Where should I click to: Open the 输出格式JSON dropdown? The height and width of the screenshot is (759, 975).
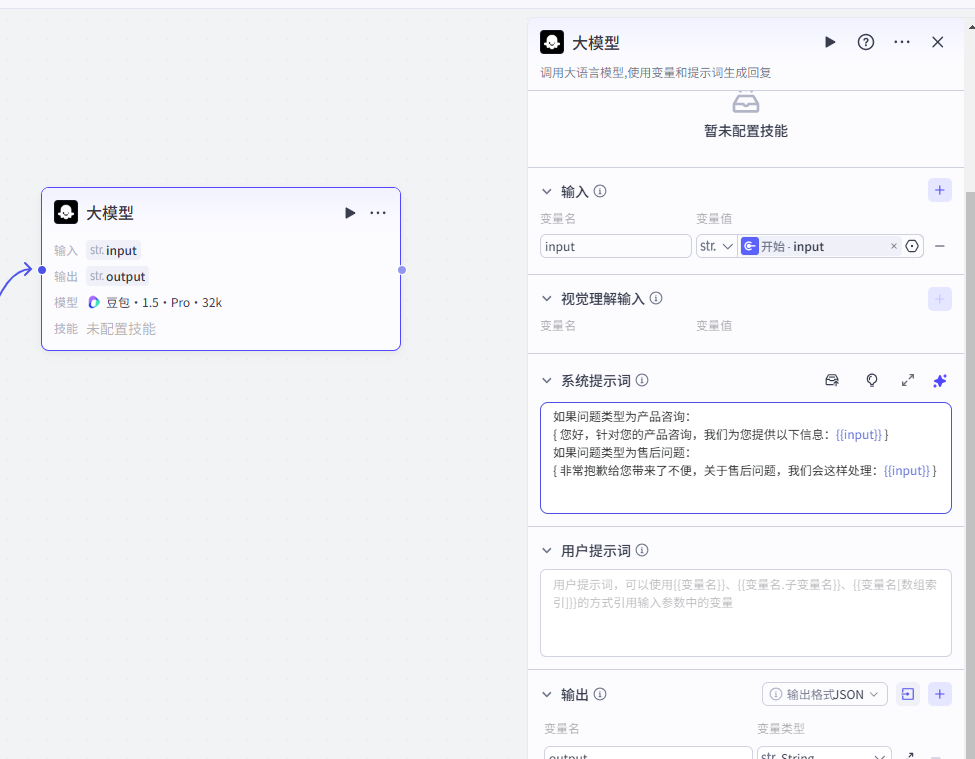coord(825,694)
